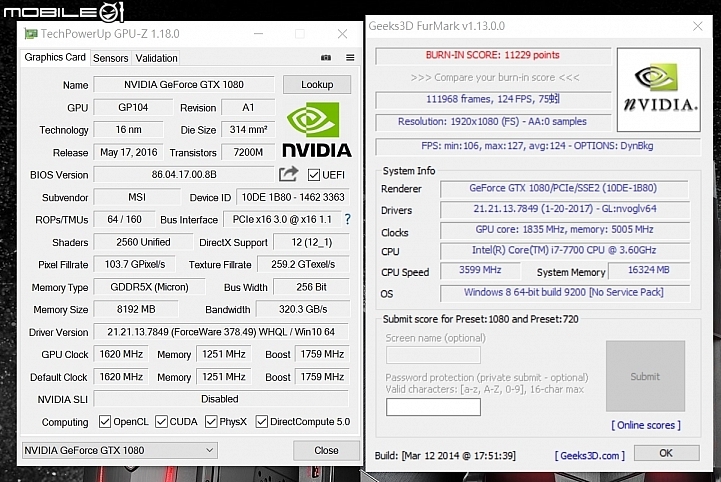Image resolution: width=721 pixels, height=482 pixels.
Task: Click the GDDR5X (Micron) memory type
Action: coord(149,287)
